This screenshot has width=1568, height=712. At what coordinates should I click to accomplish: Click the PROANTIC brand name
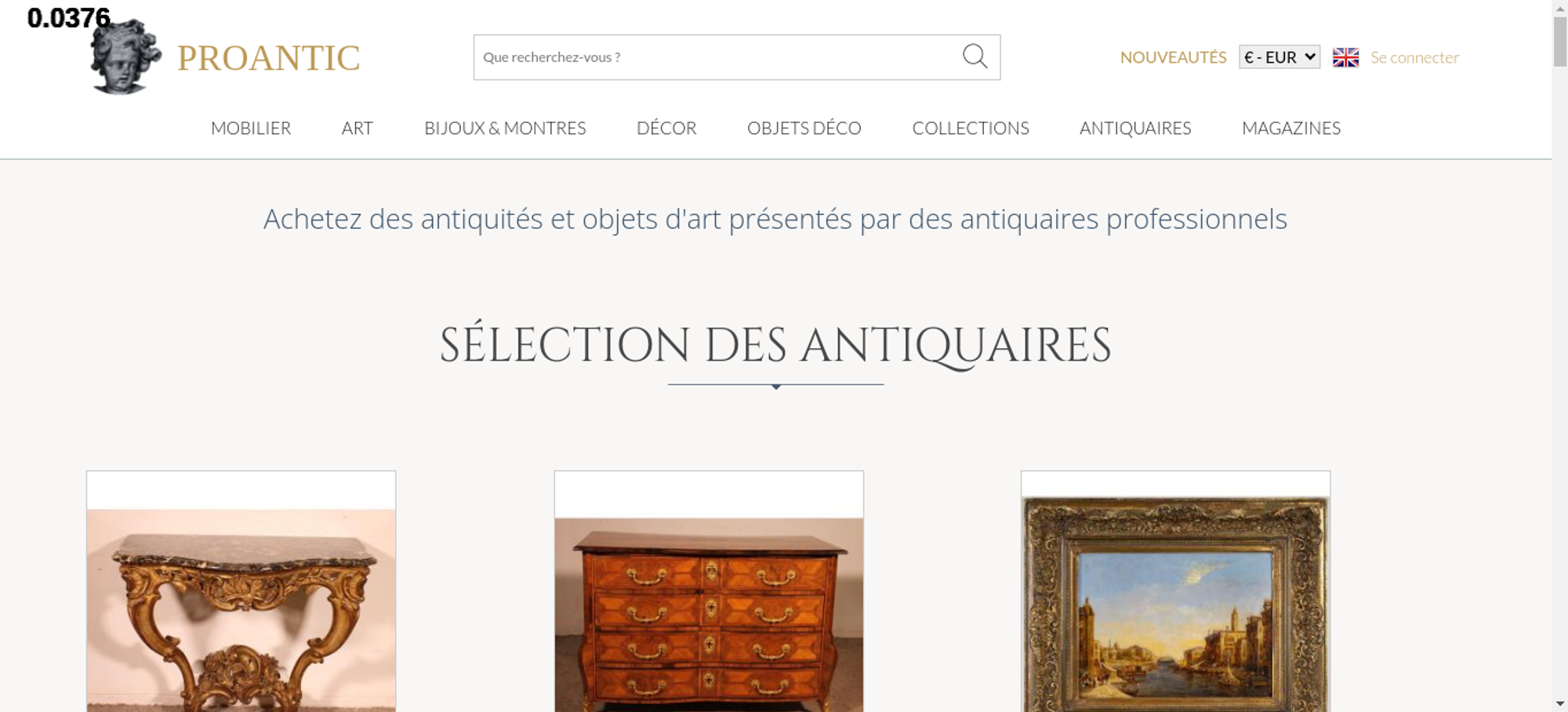click(268, 58)
